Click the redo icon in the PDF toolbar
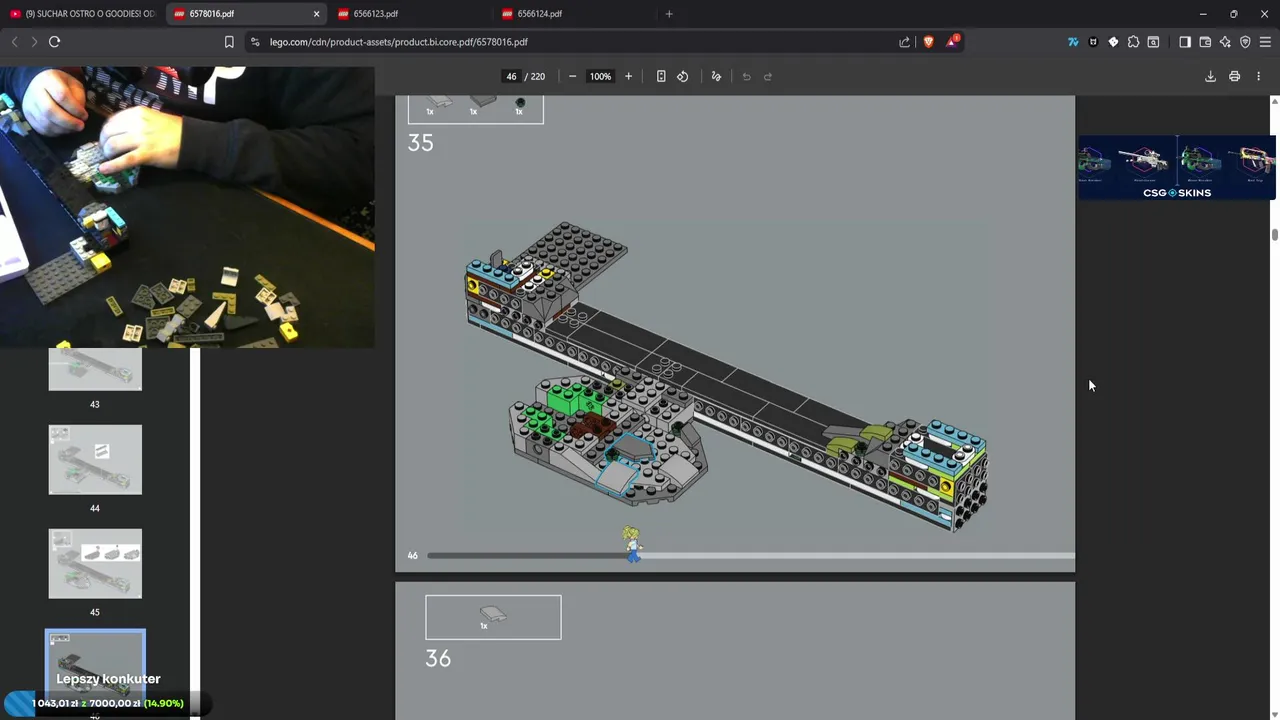1280x720 pixels. (x=768, y=76)
